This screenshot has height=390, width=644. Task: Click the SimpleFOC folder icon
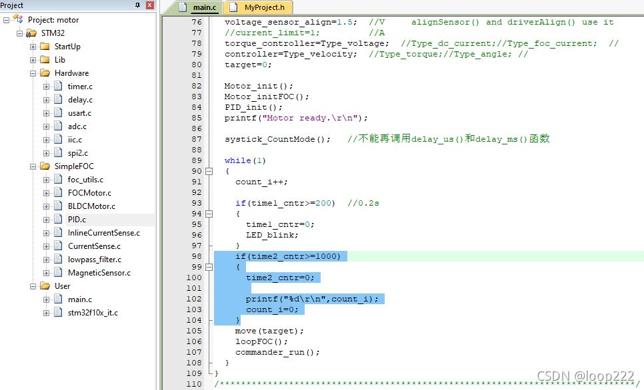tap(45, 166)
